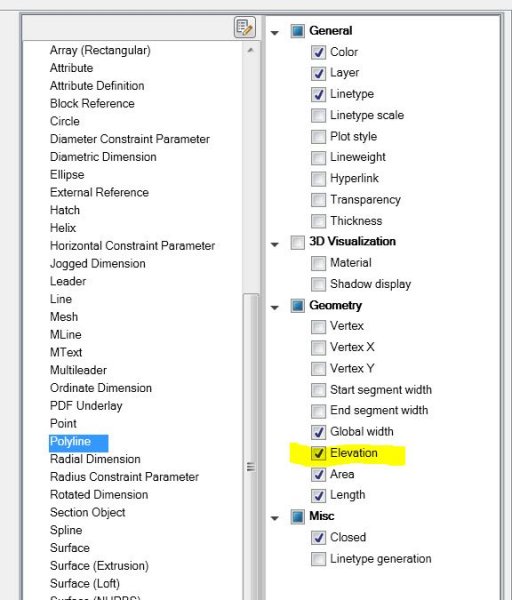Collapse the General section arrow

click(275, 33)
